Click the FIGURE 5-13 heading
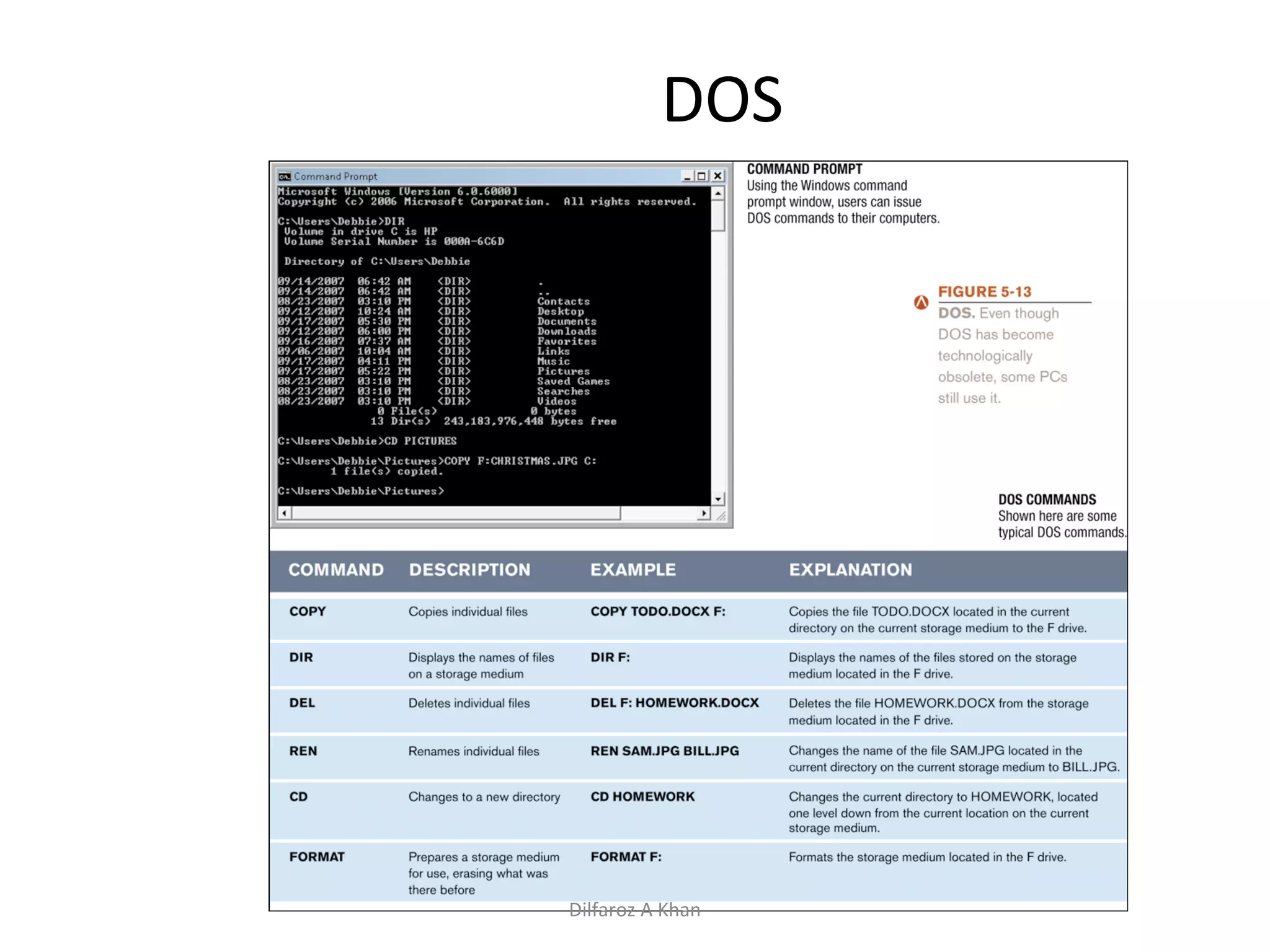Screen dimensions: 1270x952 (x=984, y=292)
